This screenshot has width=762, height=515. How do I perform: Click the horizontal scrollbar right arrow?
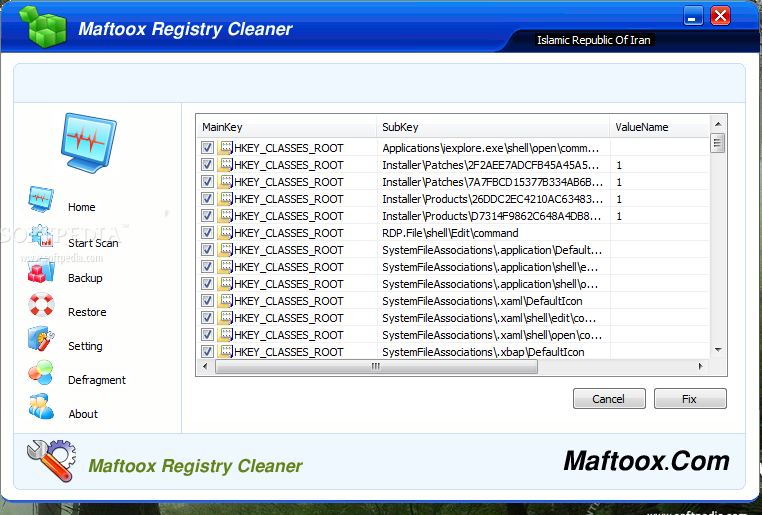point(700,366)
